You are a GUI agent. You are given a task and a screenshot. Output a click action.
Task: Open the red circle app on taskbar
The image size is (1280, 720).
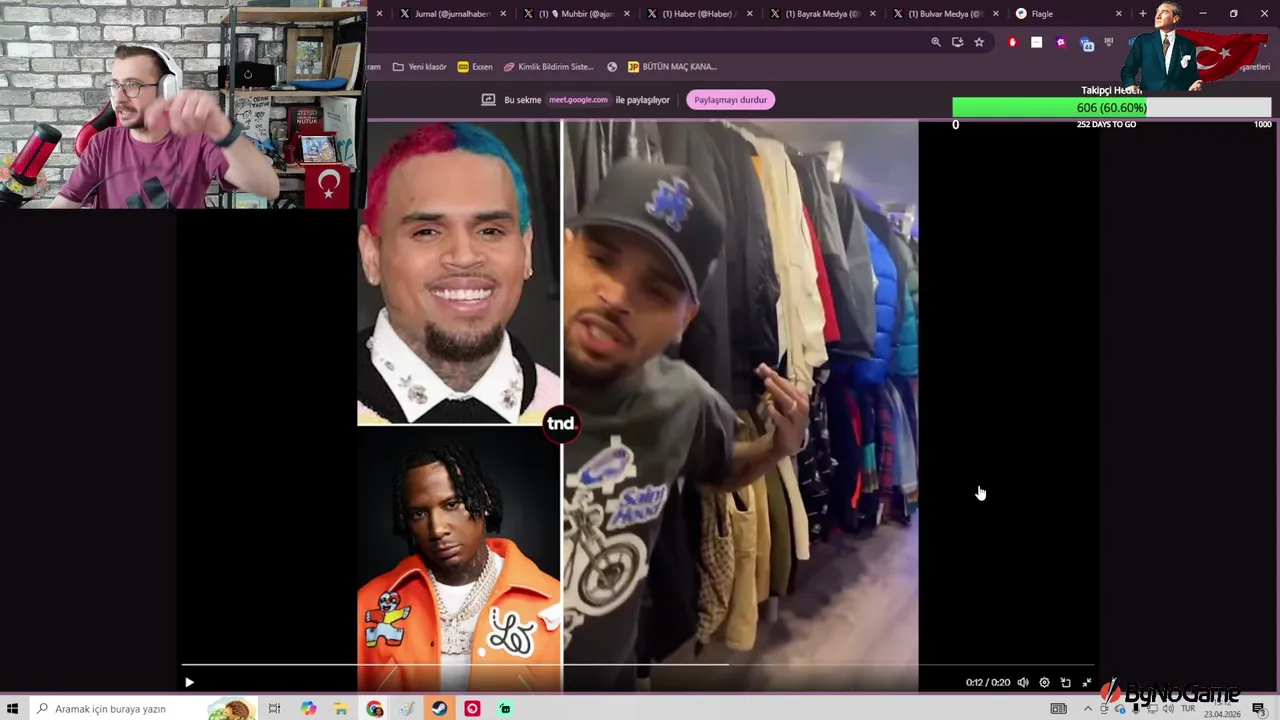(x=472, y=709)
